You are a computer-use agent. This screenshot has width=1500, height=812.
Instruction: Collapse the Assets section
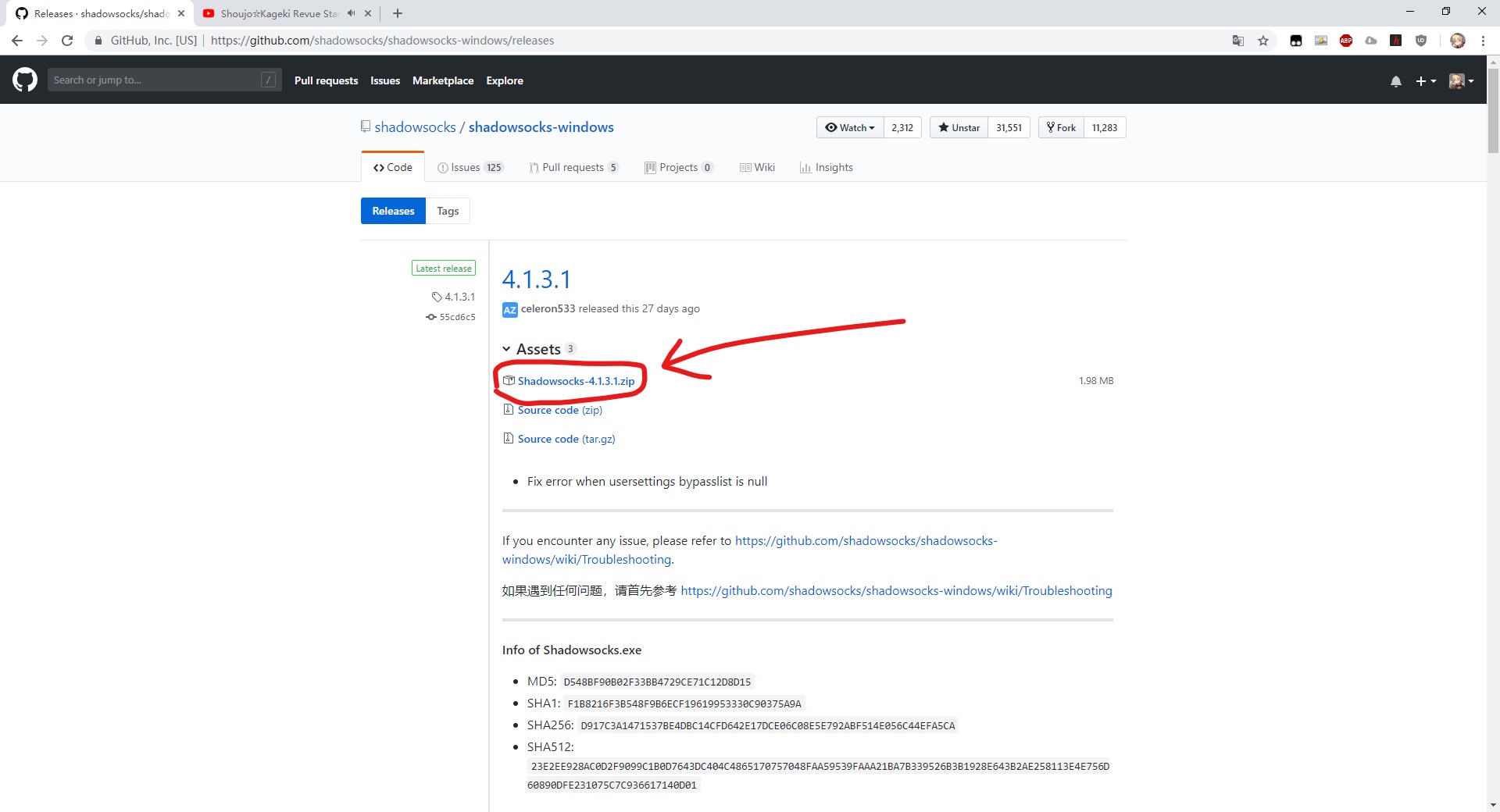point(538,349)
